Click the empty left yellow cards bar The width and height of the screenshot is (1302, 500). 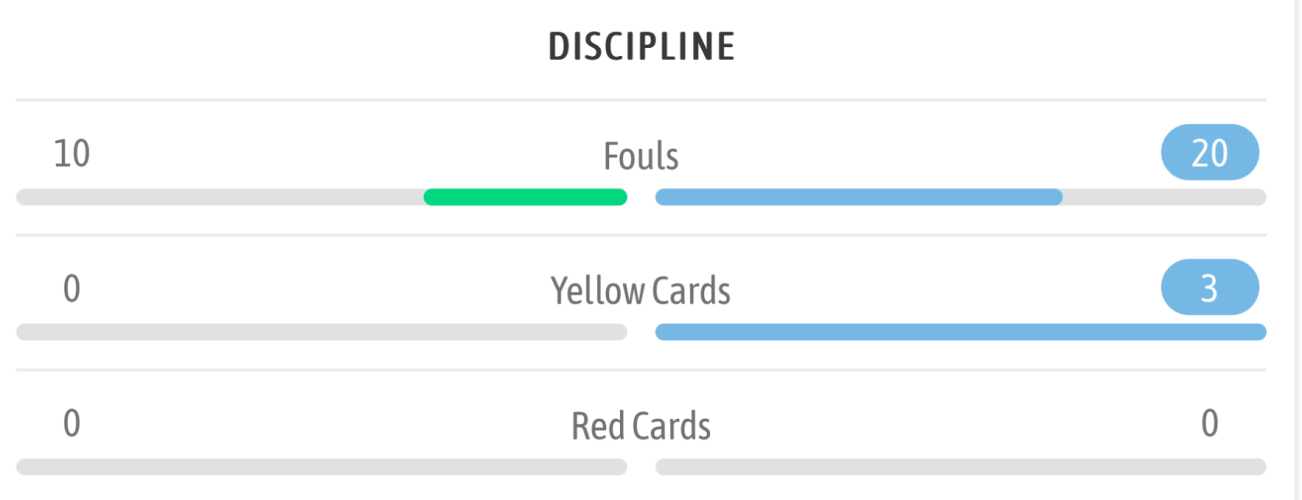click(321, 332)
